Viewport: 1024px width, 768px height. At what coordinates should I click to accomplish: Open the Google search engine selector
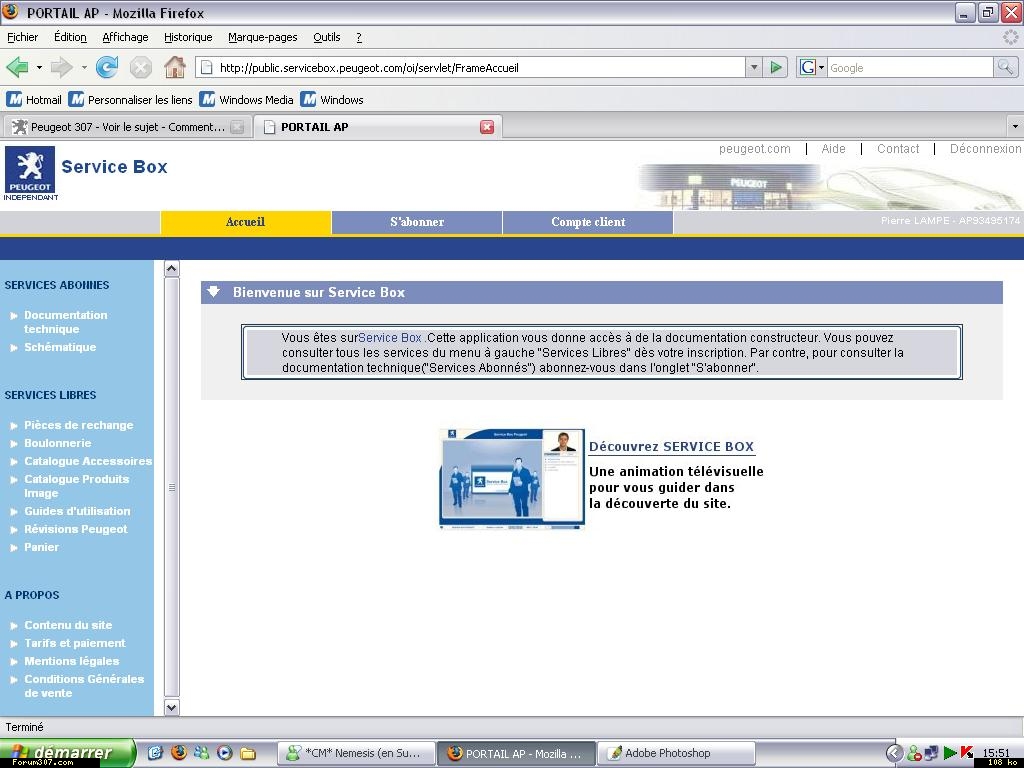pyautogui.click(x=812, y=67)
